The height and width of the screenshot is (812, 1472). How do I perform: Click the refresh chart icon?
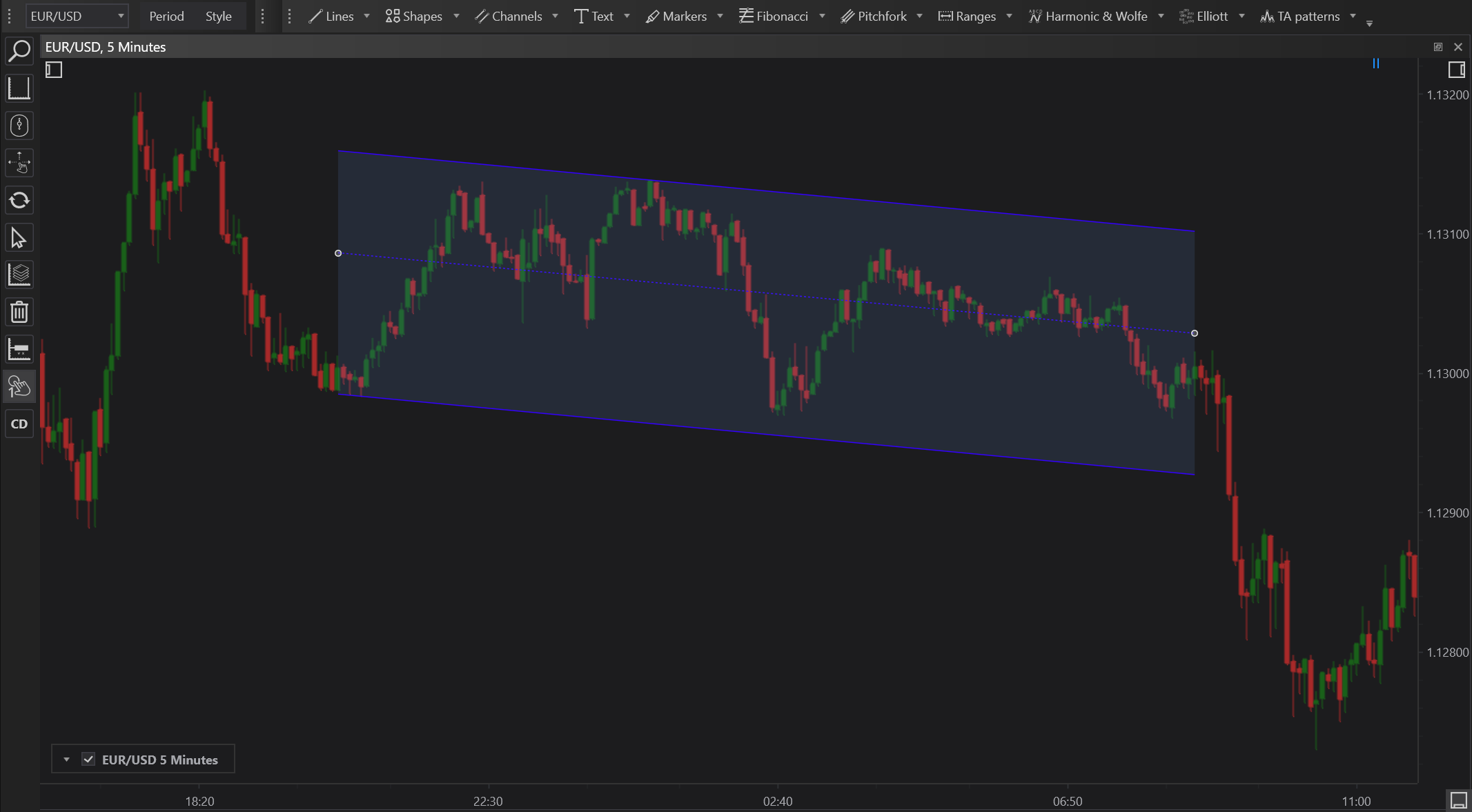tap(19, 200)
